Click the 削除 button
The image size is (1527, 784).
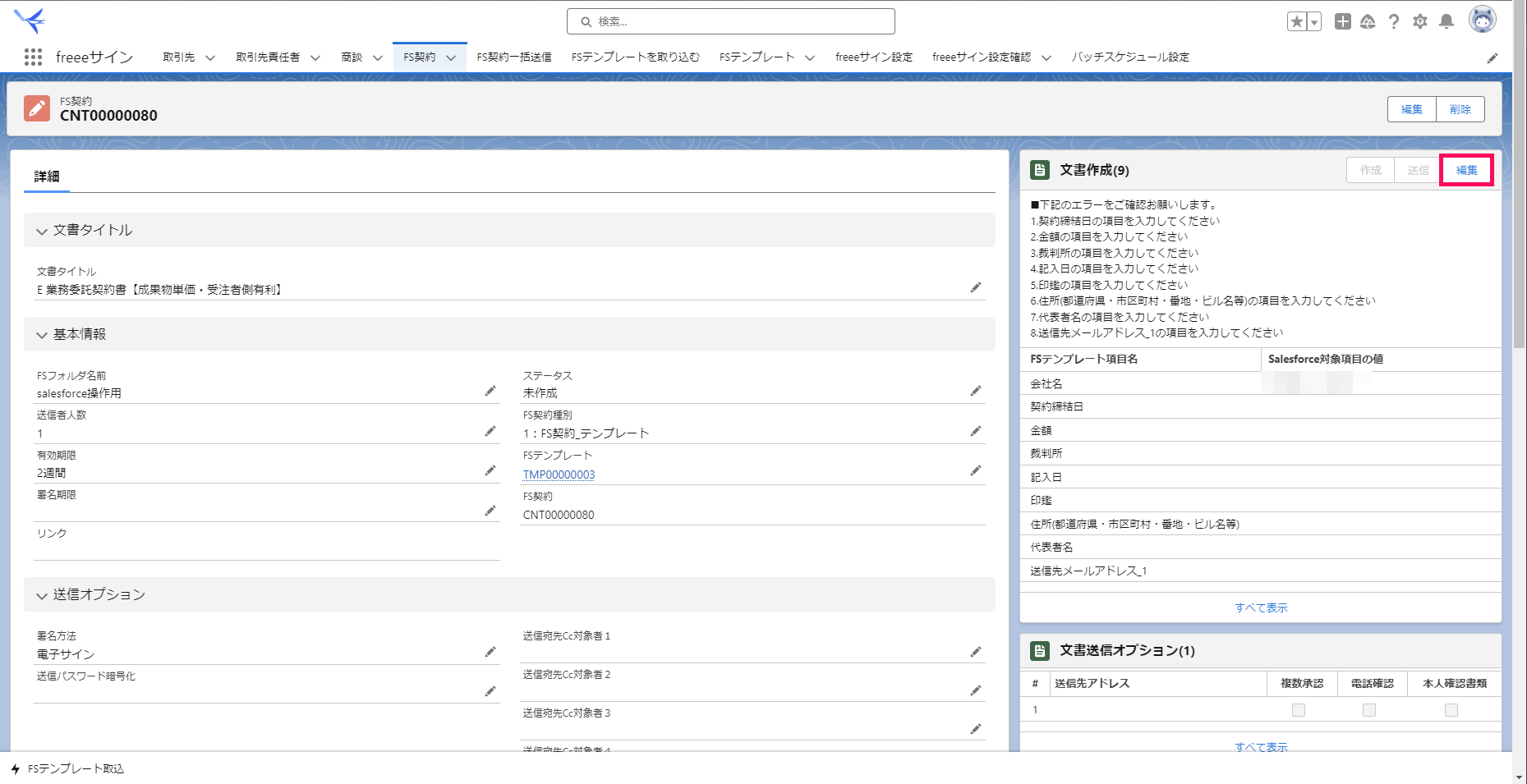click(x=1460, y=109)
